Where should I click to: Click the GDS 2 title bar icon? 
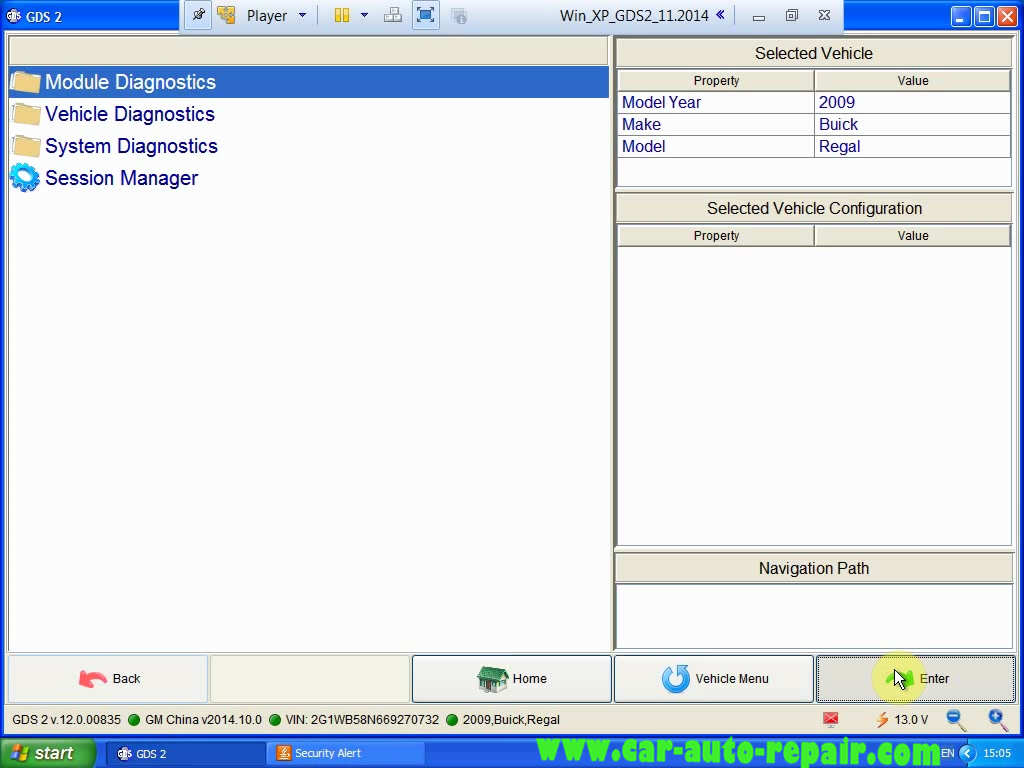pyautogui.click(x=13, y=16)
